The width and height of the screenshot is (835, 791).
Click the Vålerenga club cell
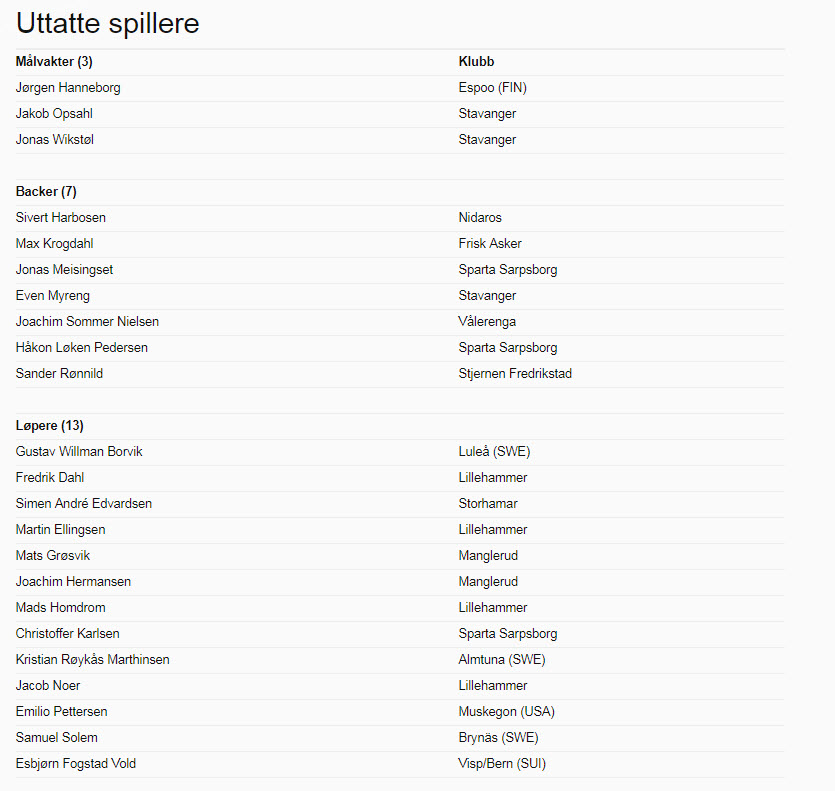coord(487,322)
